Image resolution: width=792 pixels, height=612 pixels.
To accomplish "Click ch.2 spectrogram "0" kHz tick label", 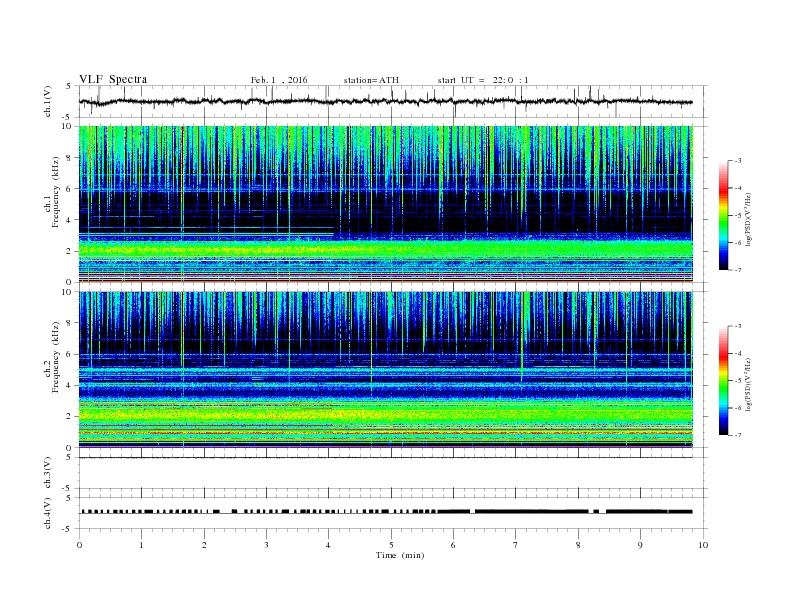I will coord(69,447).
